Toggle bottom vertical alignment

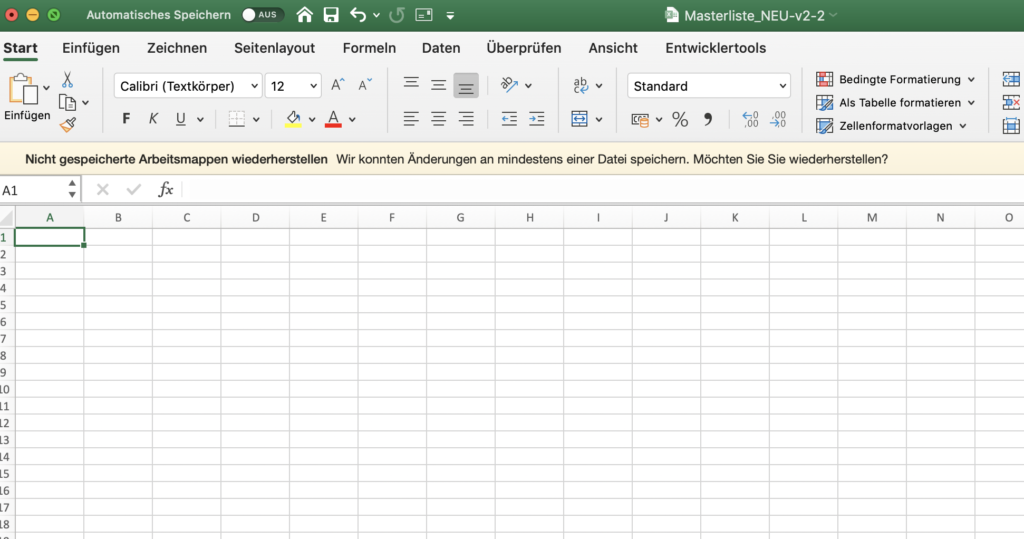coord(466,86)
